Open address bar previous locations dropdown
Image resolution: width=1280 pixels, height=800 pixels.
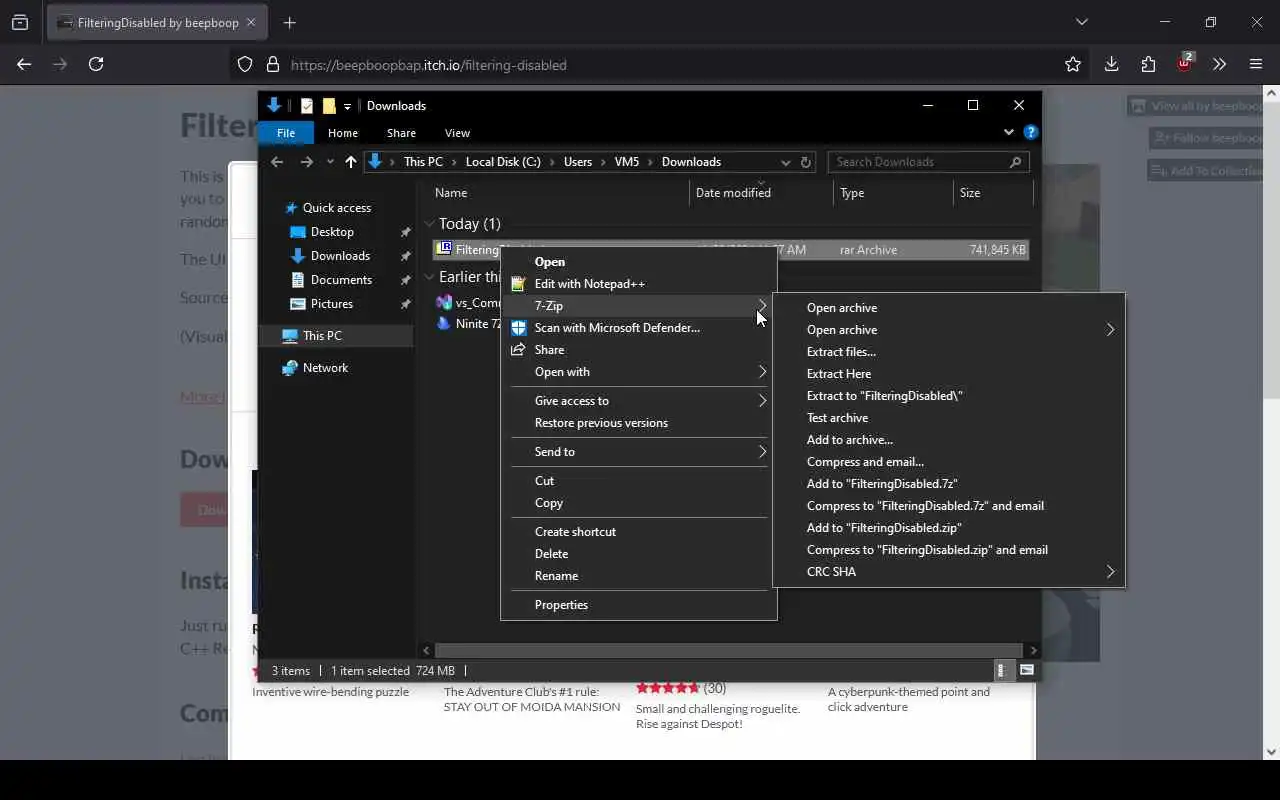click(x=785, y=162)
